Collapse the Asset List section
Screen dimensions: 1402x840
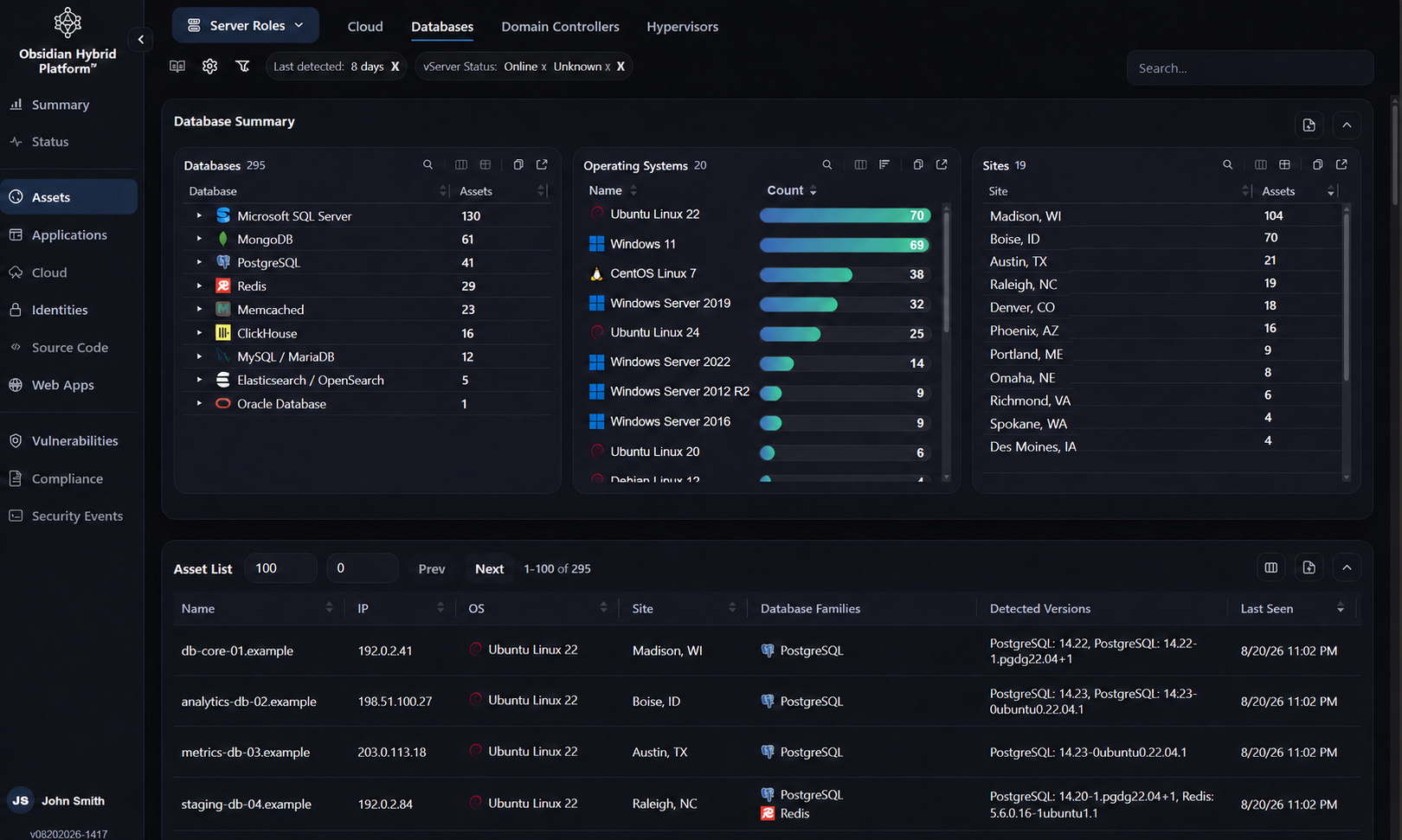tap(1347, 567)
